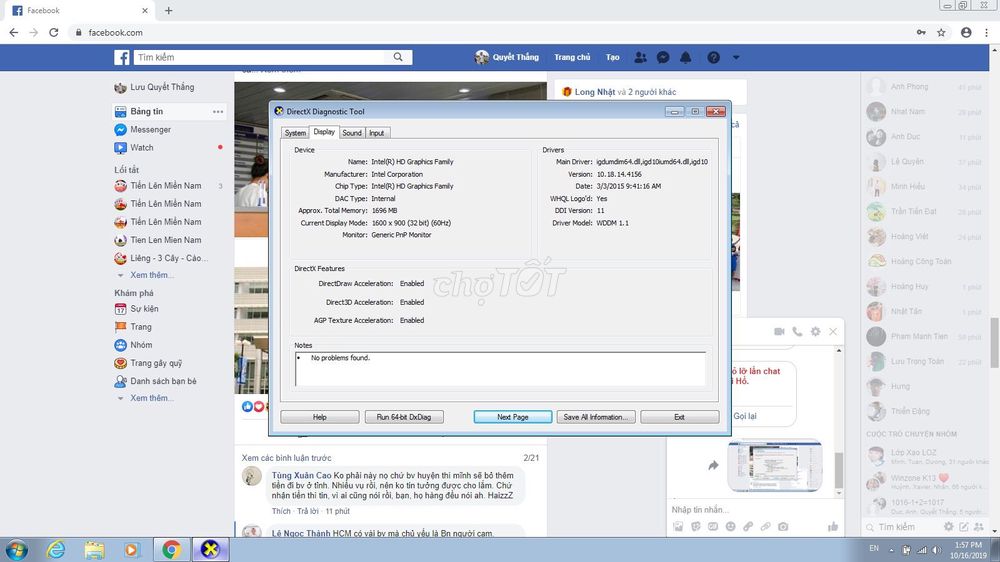Click the shared screenshot thumbnail in chat

tap(774, 465)
